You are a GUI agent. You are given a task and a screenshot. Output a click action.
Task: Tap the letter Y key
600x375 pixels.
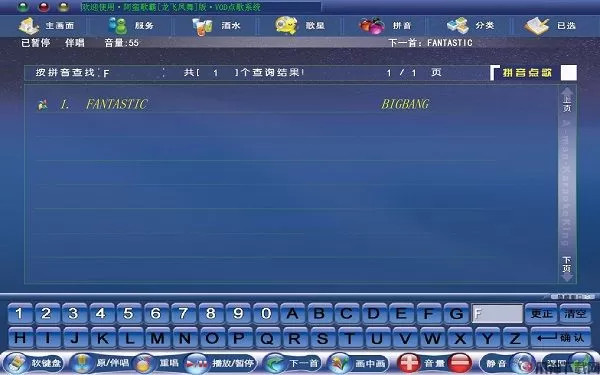point(487,338)
